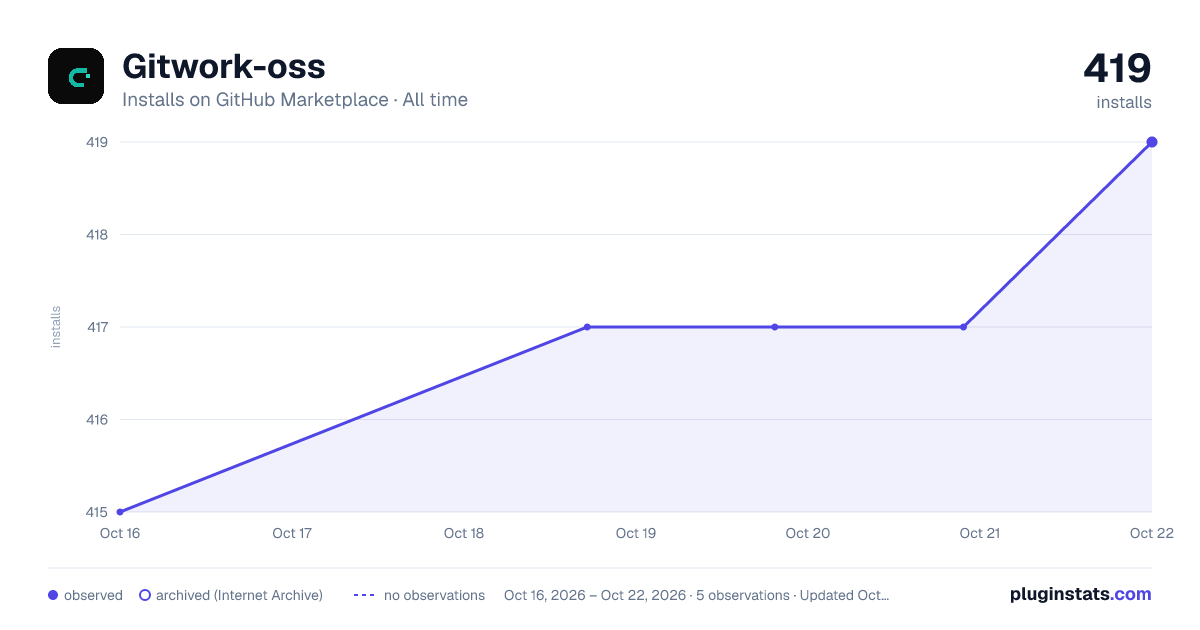Select the data point at 417 before Oct 21

(963, 327)
